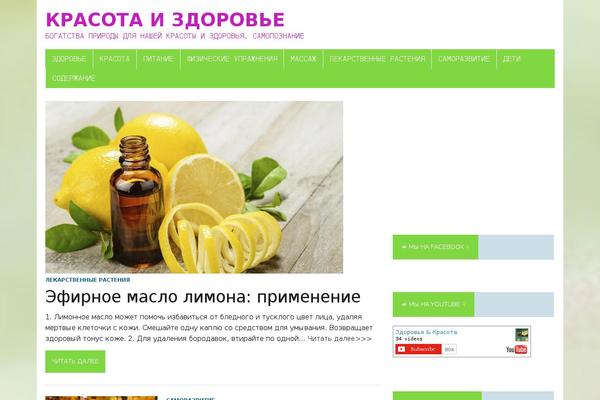Select ЛЕКАРСТВЕННЫЕ РАСТЕНИЯ in the navigation bar

377,59
